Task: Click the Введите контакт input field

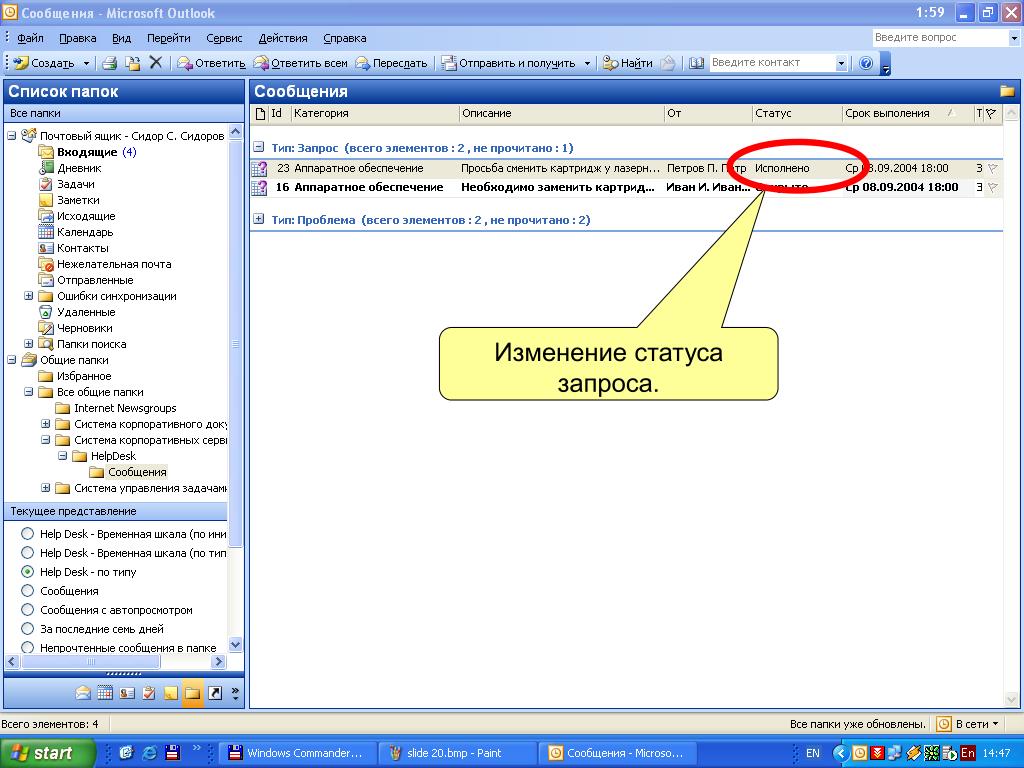Action: 773,63
